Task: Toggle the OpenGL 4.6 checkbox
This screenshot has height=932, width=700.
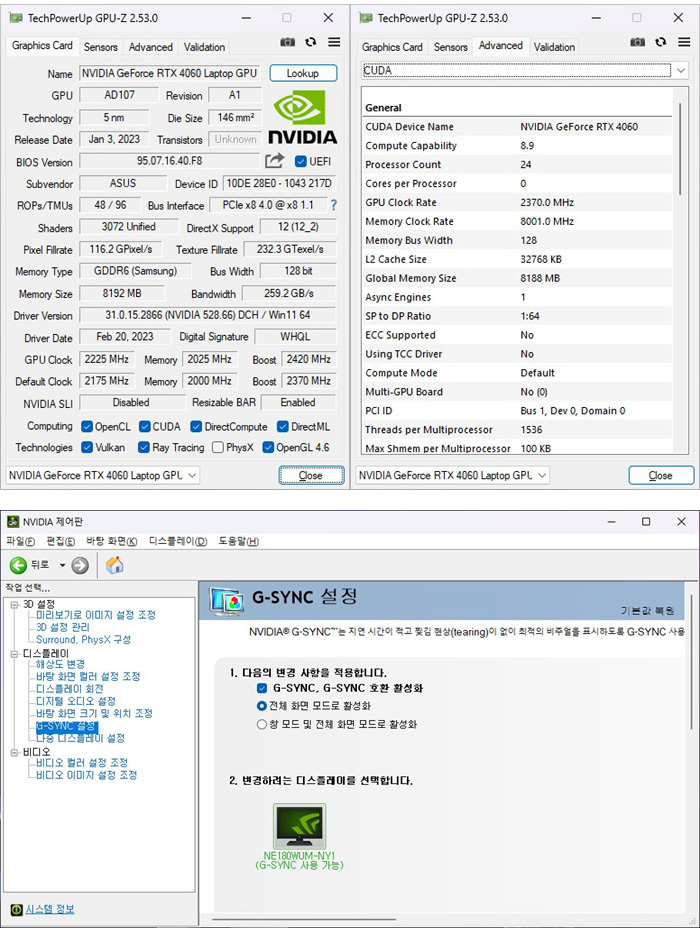Action: click(268, 447)
